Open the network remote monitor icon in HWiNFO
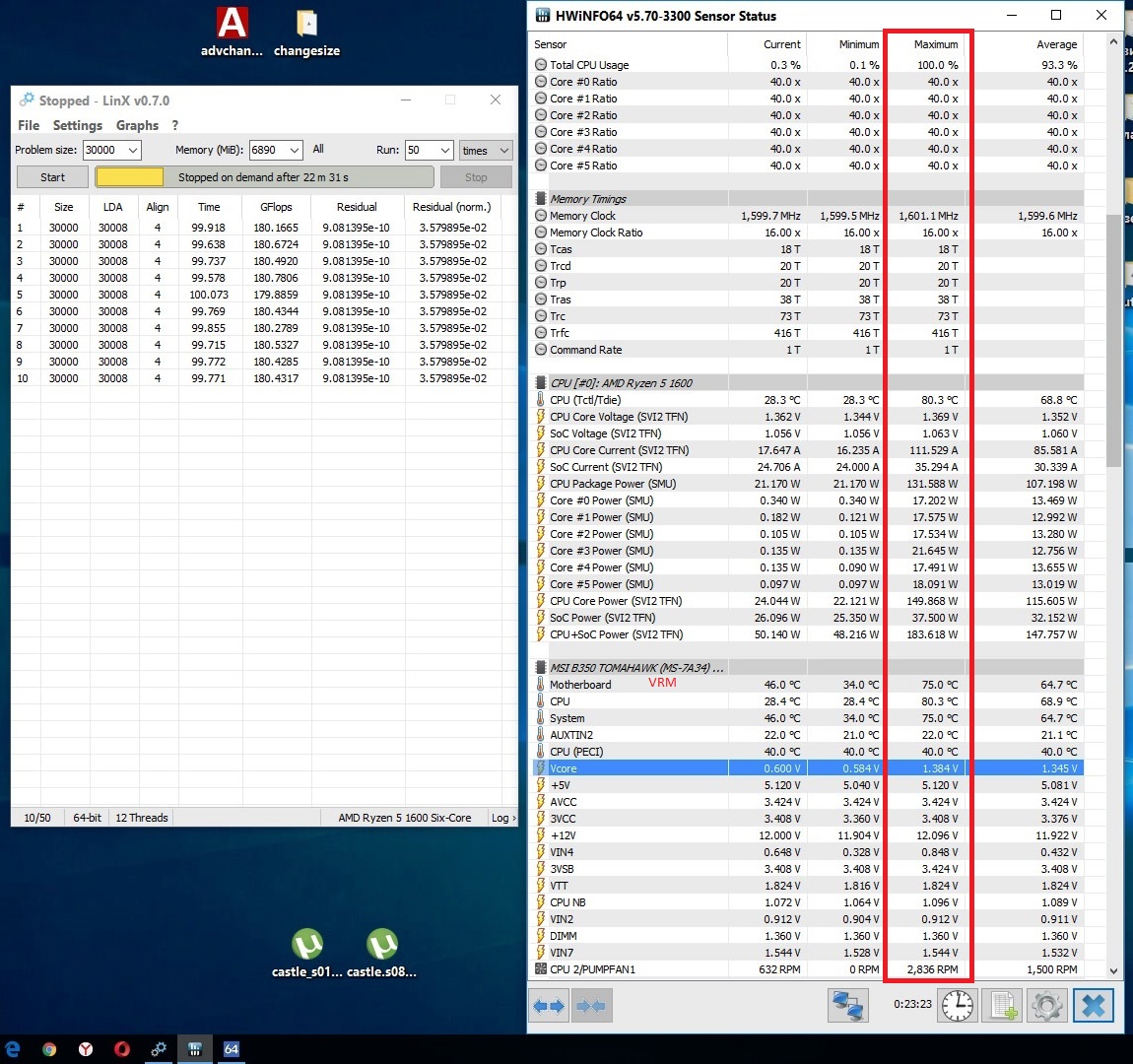 click(847, 1006)
